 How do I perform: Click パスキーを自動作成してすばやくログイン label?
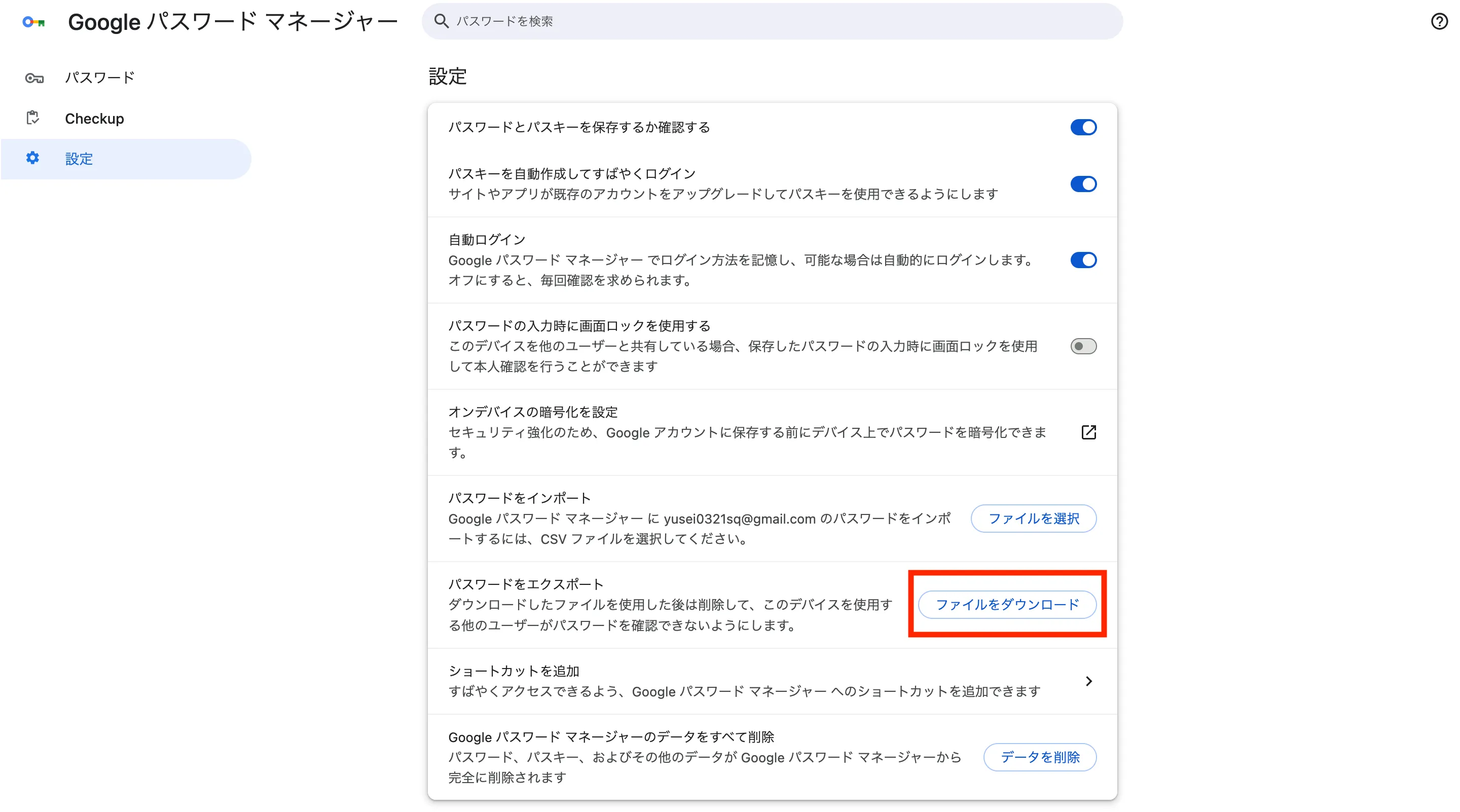(571, 173)
